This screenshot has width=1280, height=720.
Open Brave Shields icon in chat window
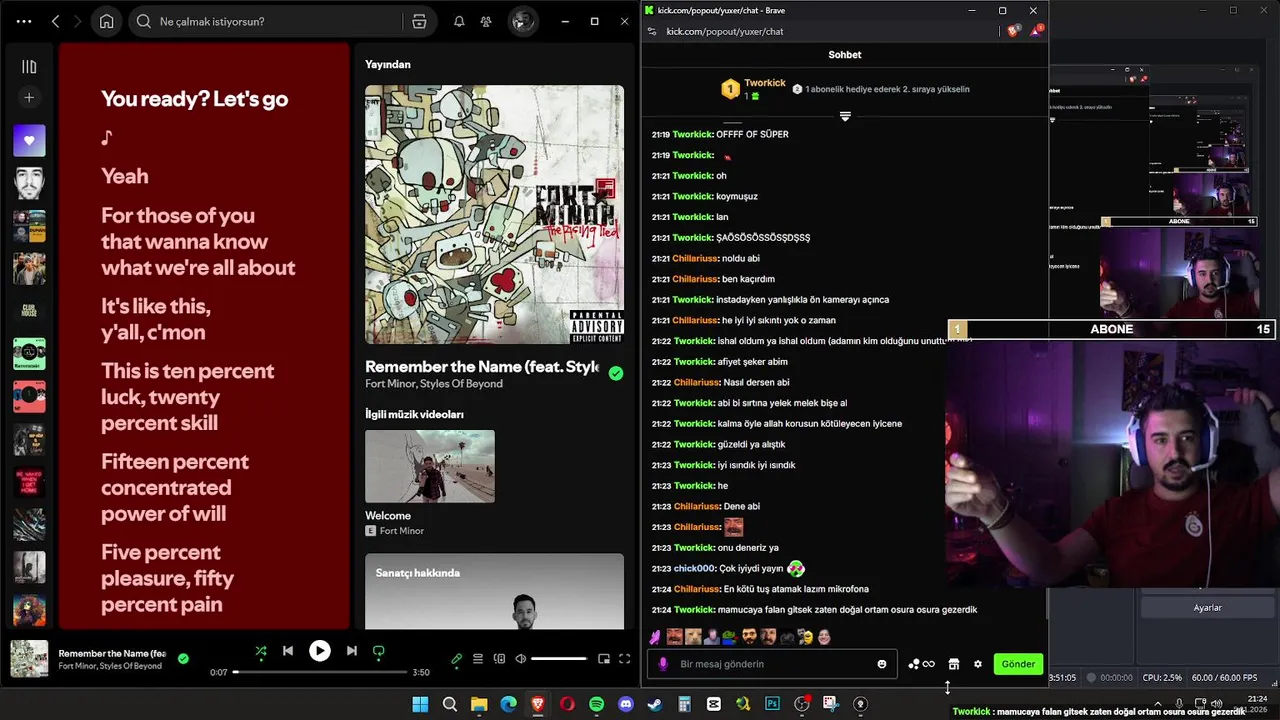(1014, 31)
